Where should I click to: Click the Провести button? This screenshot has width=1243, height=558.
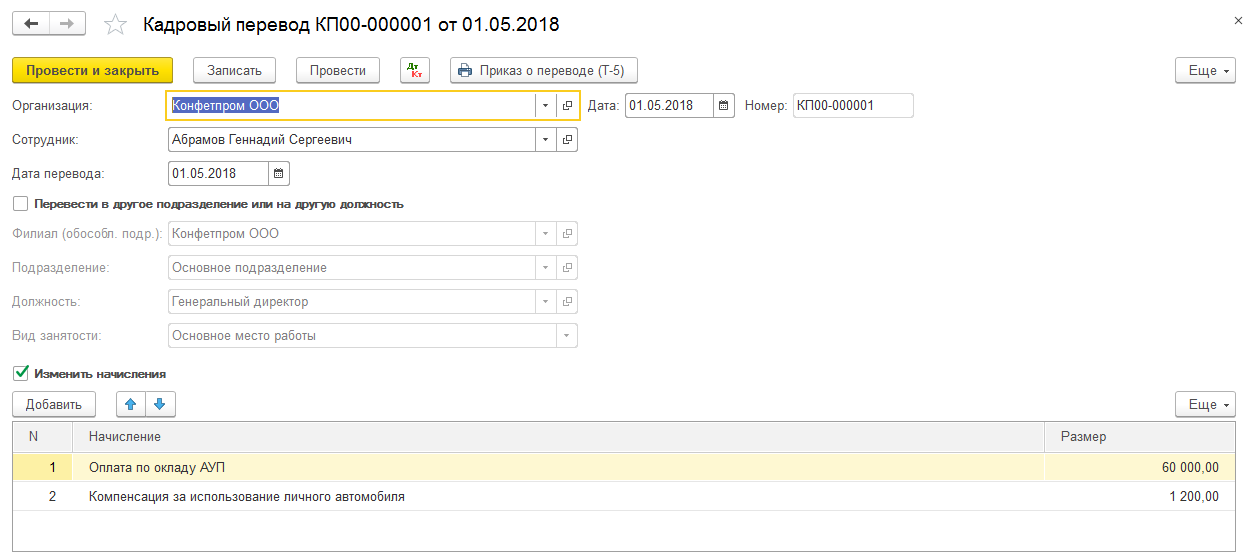pyautogui.click(x=338, y=71)
